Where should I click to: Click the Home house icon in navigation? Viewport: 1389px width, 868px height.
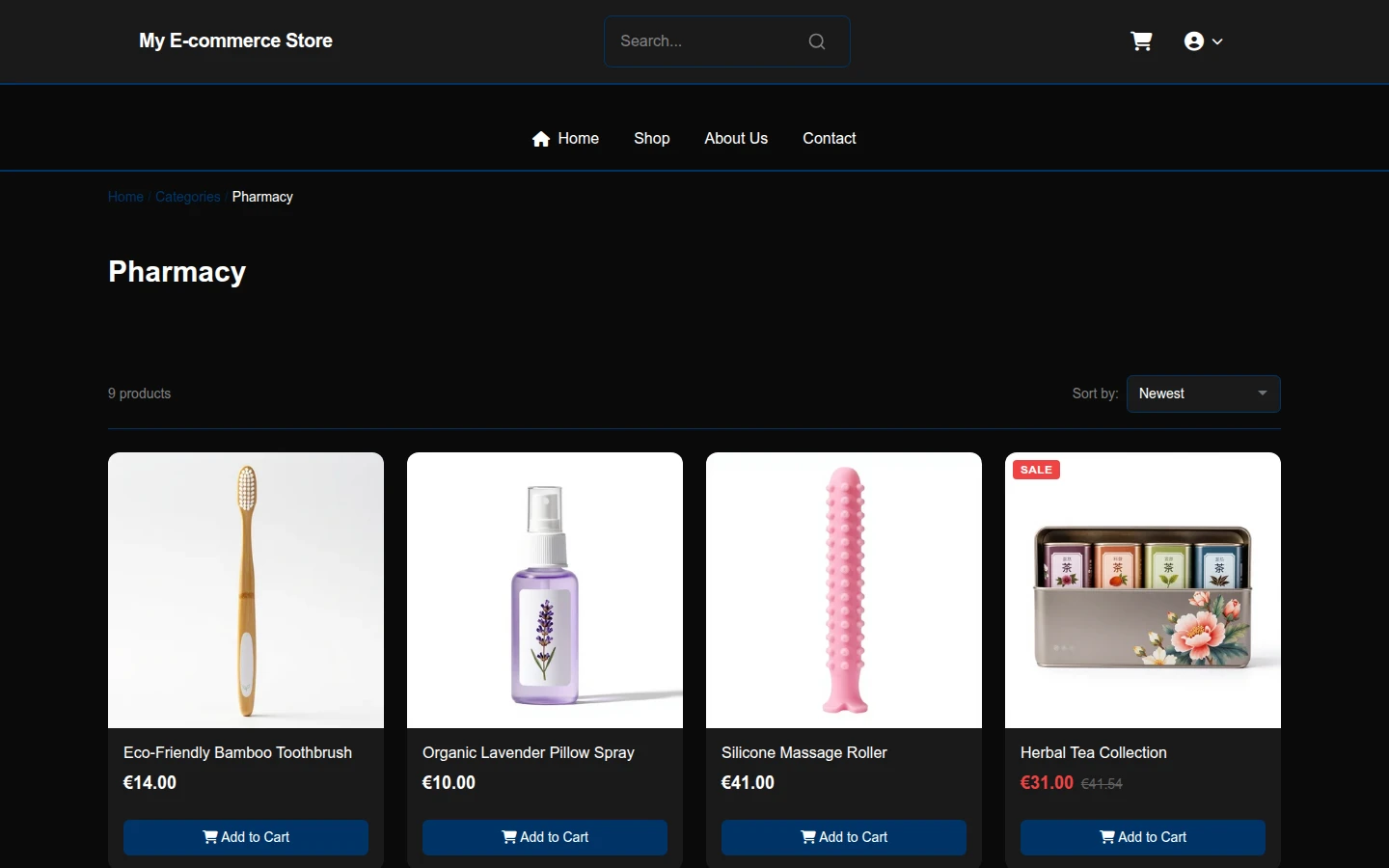tap(541, 139)
